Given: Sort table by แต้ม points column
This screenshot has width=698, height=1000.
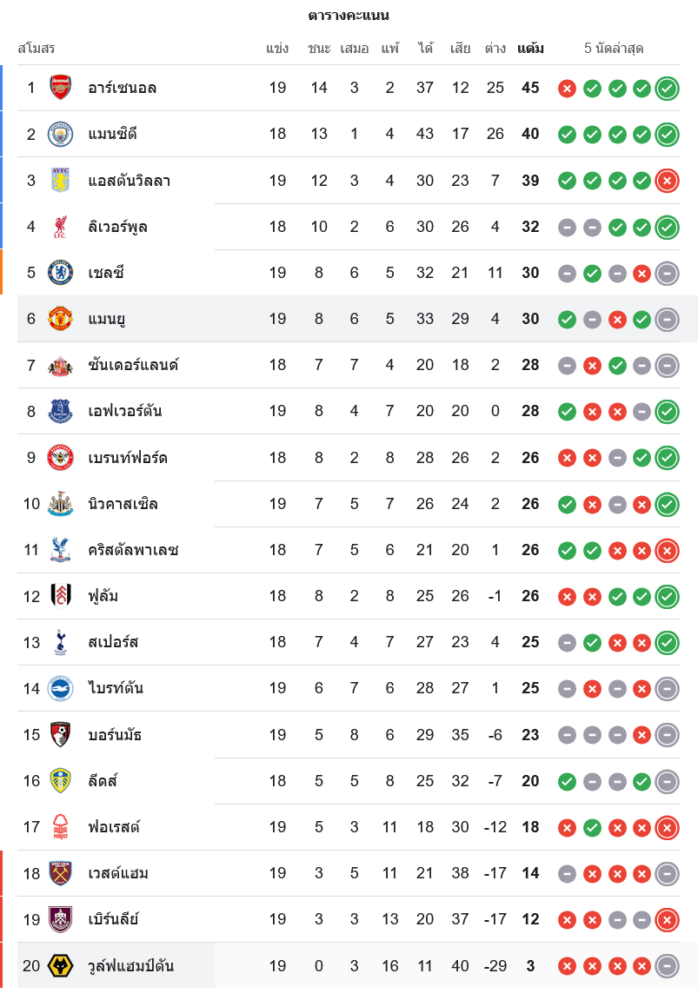Looking at the screenshot, I should (530, 48).
